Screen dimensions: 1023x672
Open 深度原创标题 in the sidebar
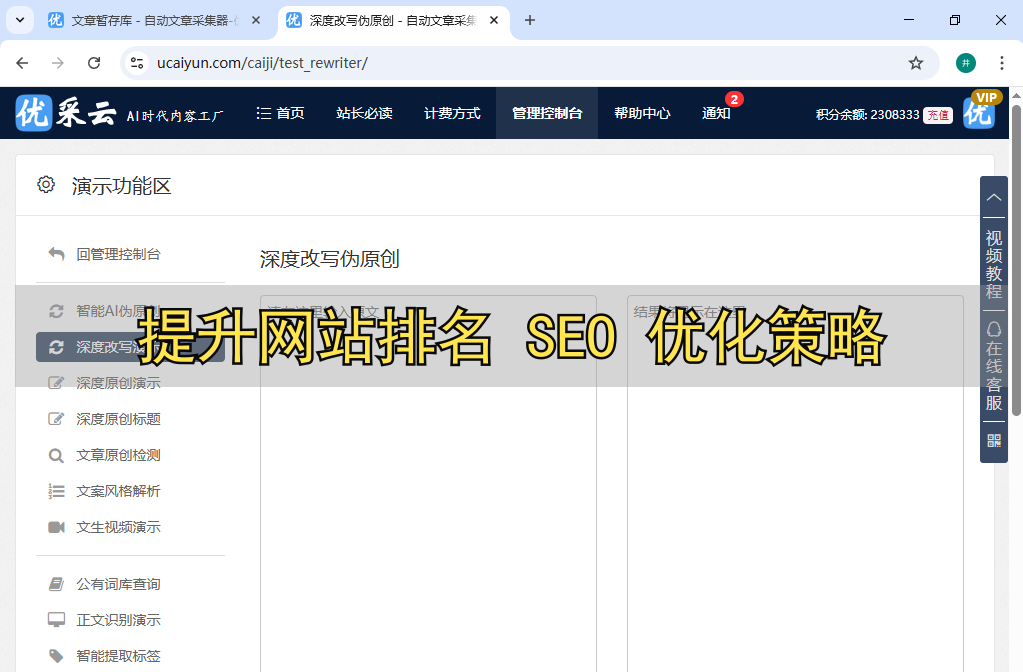(118, 419)
